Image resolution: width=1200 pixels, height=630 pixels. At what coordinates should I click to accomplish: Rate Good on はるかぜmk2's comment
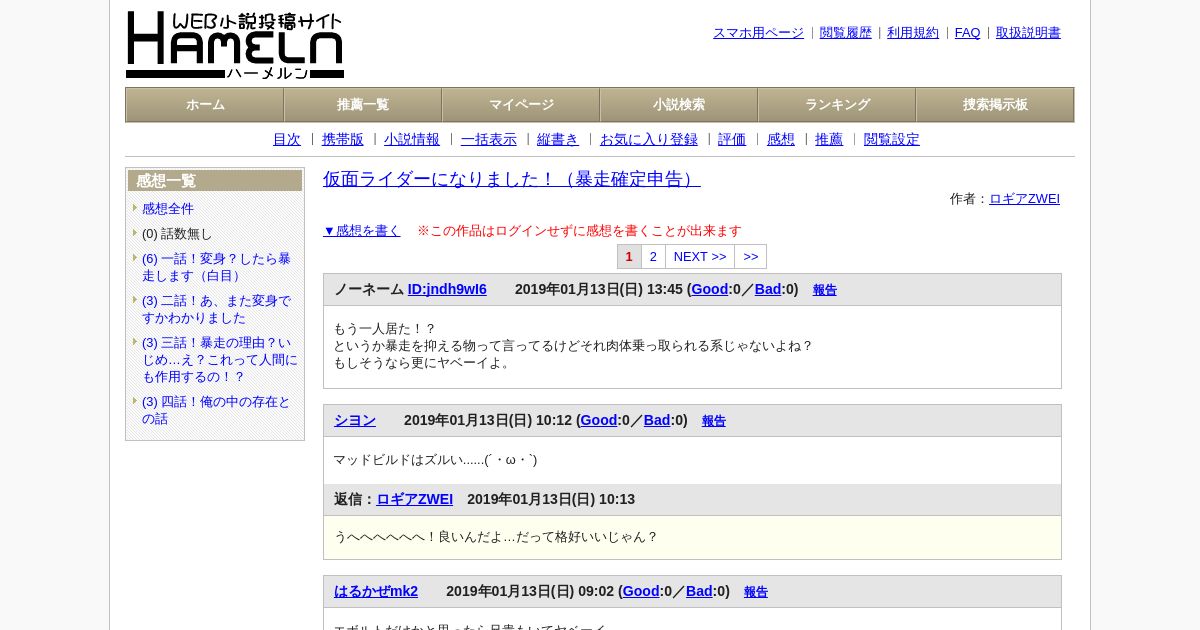click(x=641, y=592)
